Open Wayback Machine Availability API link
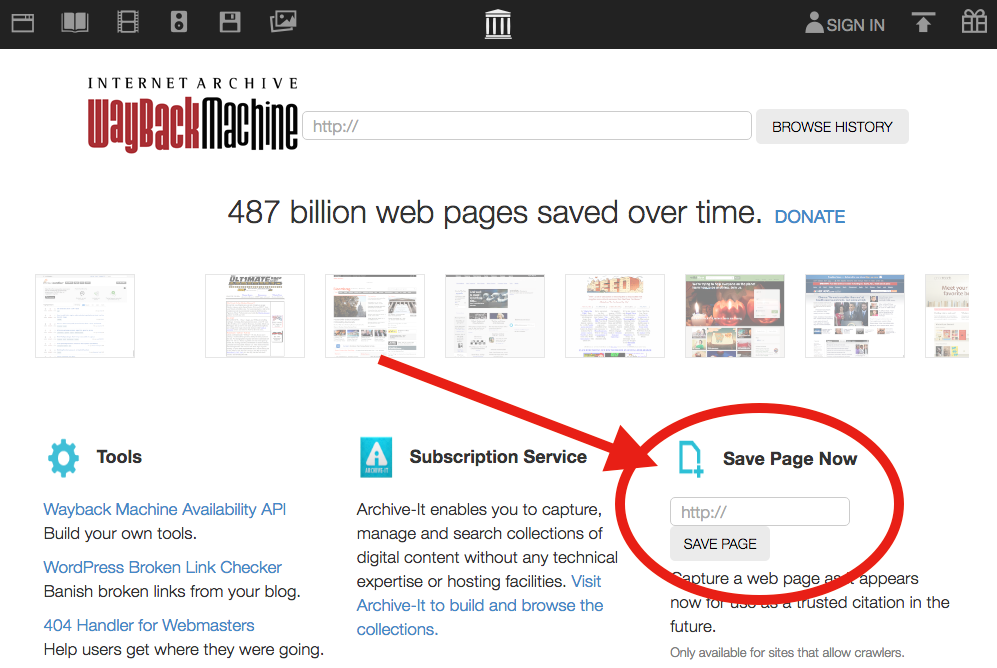Image resolution: width=997 pixels, height=668 pixels. pos(165,510)
